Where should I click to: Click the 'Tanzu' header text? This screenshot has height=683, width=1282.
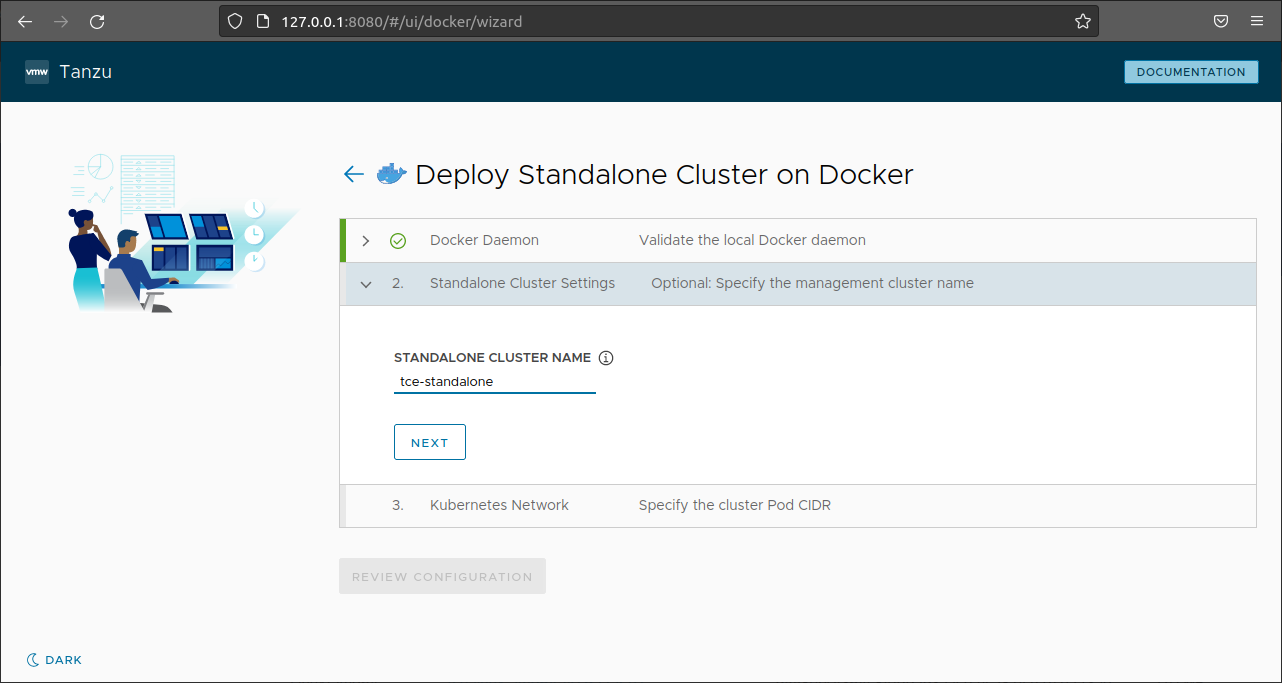pyautogui.click(x=86, y=72)
